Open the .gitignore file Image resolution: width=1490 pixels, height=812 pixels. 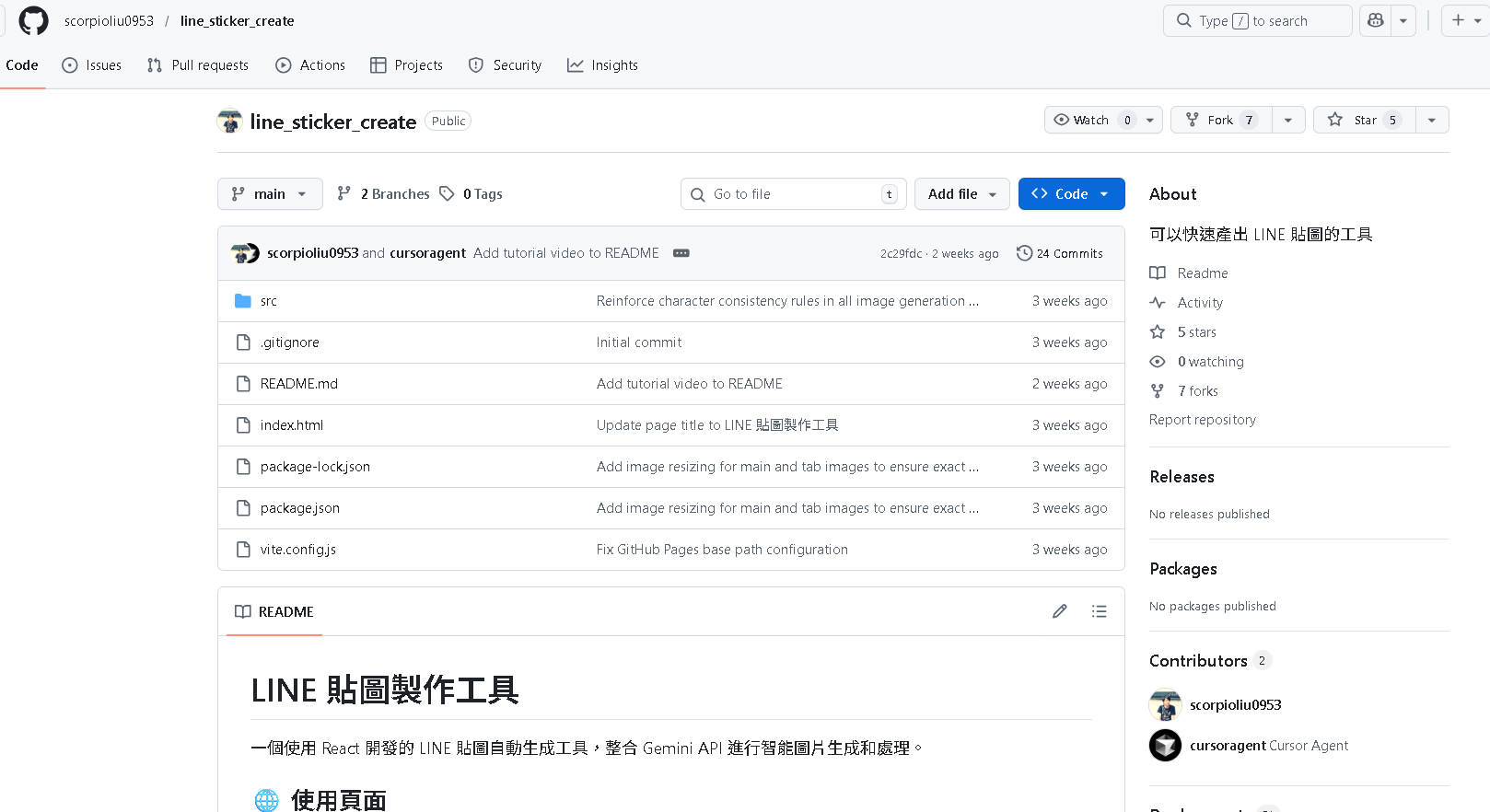pyautogui.click(x=290, y=342)
